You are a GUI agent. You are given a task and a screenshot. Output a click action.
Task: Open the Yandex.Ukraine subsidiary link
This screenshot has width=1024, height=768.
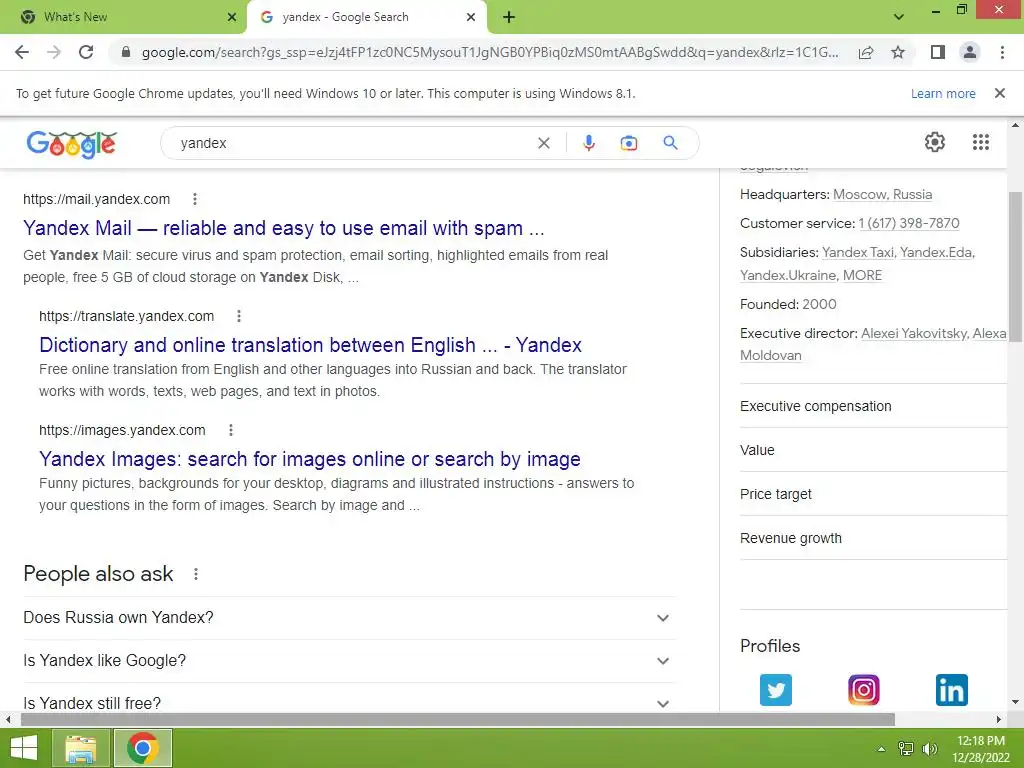coord(788,276)
